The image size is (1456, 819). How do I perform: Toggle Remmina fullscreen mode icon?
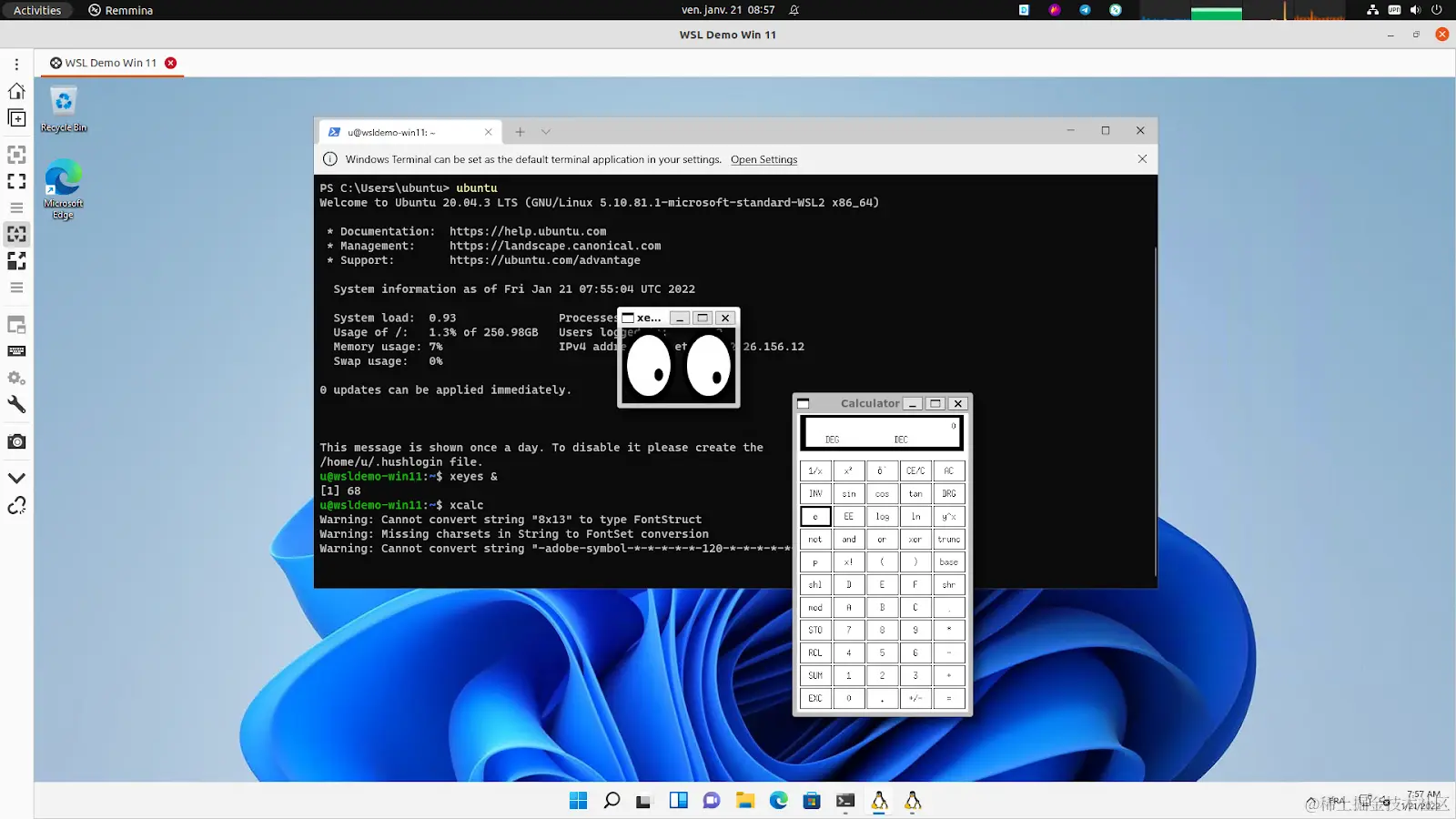coord(16,181)
